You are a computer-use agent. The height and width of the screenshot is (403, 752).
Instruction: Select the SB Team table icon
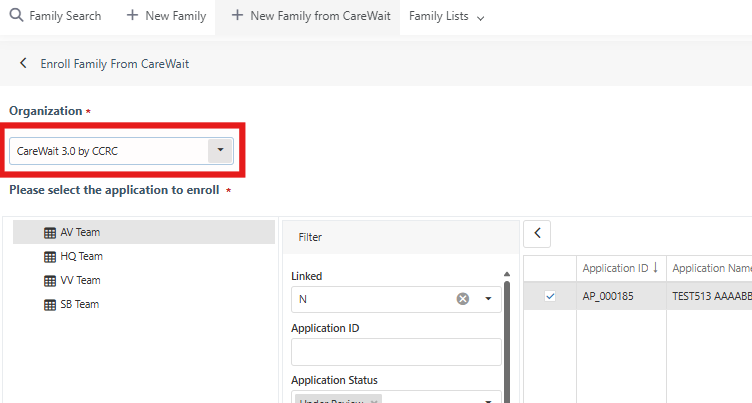[x=50, y=305]
